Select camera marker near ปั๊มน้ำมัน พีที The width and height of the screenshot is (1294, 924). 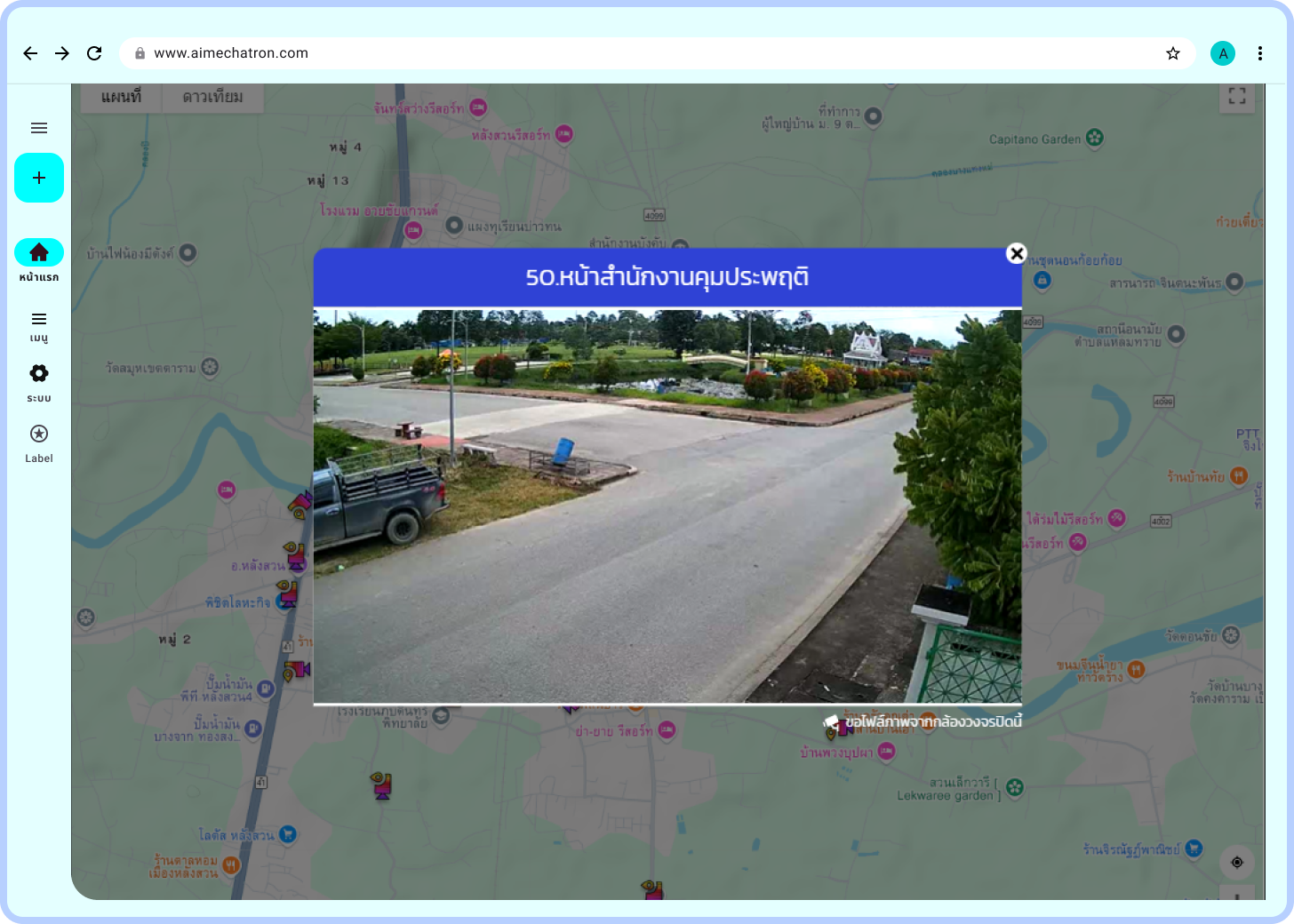point(296,669)
